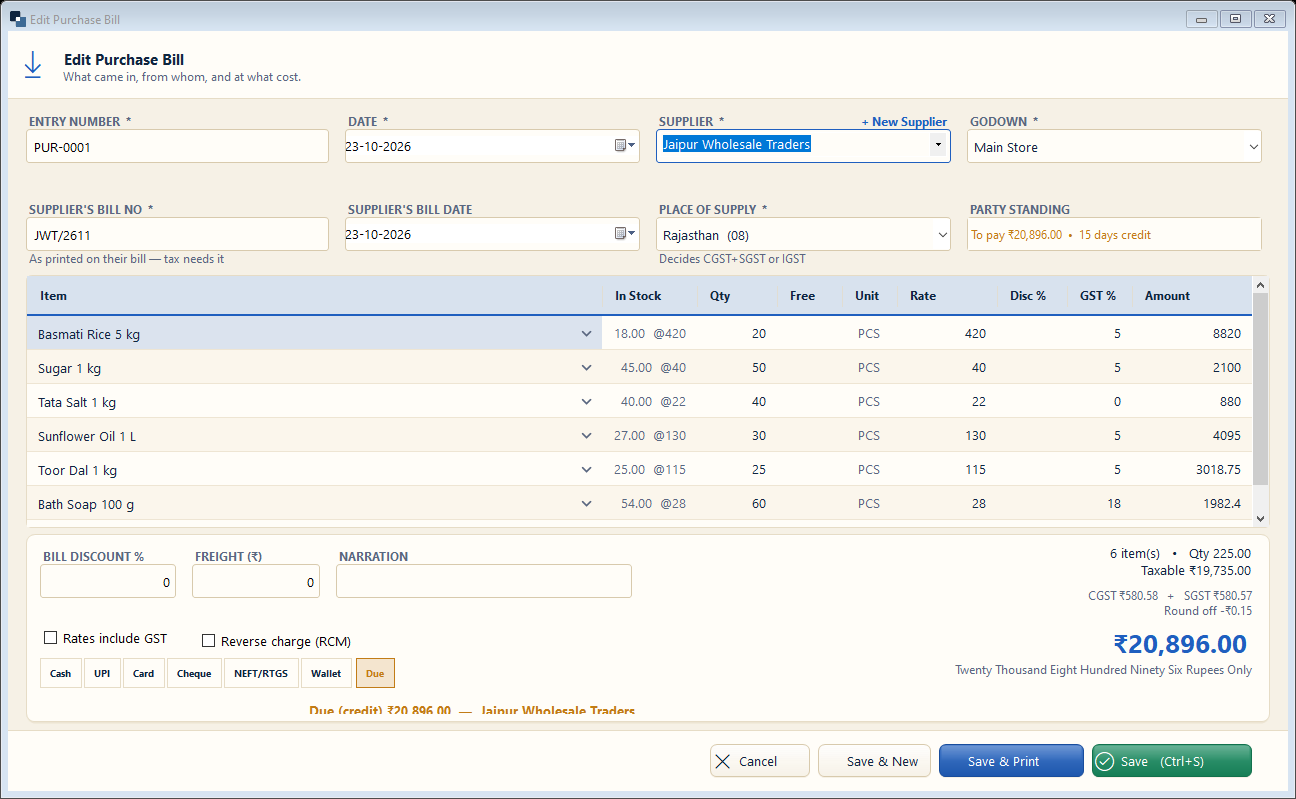
Task: Enable the Reverse charge (RCM) checkbox
Action: [x=209, y=641]
